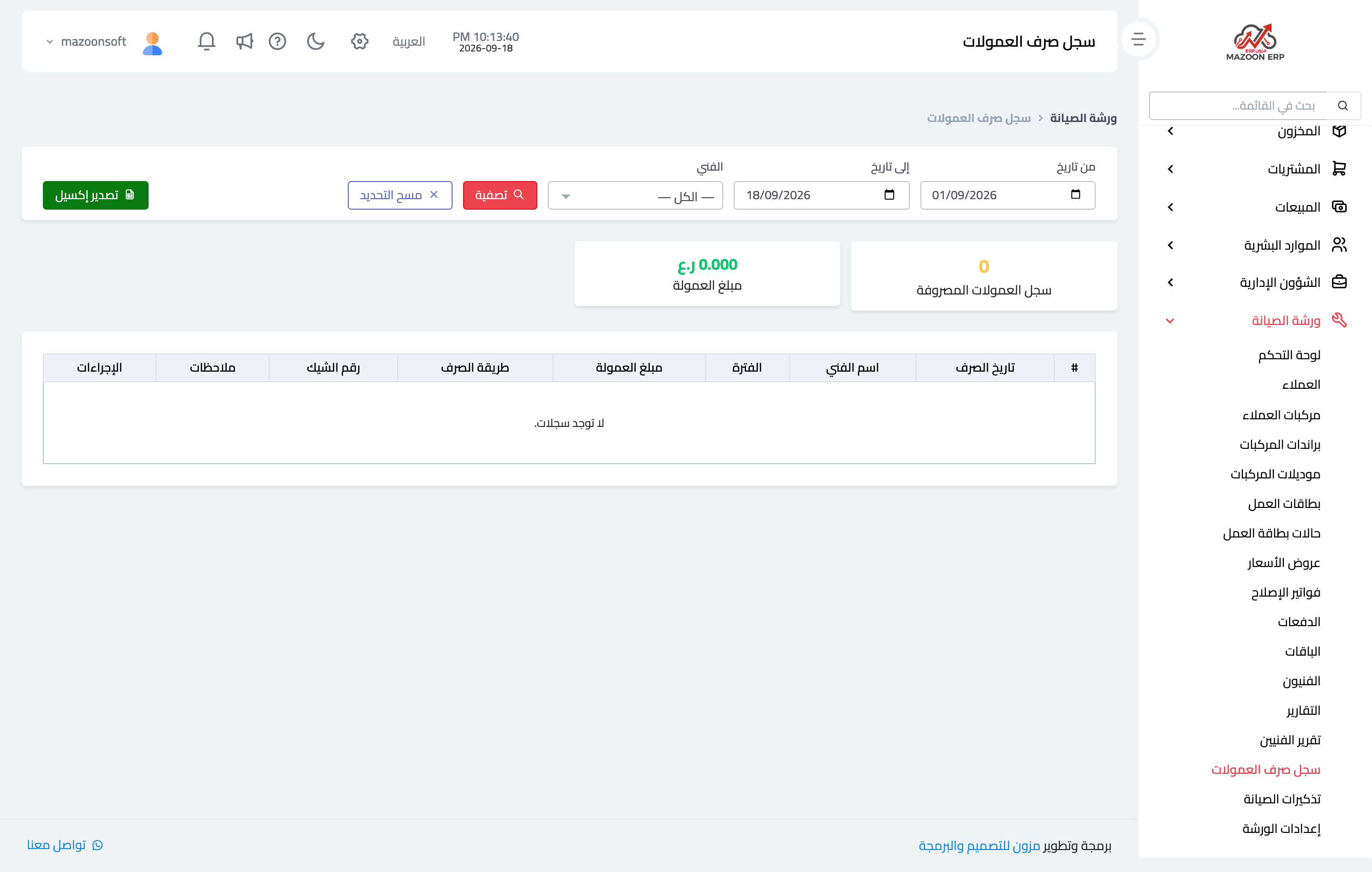Expand the المخزون menu chevron

click(x=1170, y=131)
